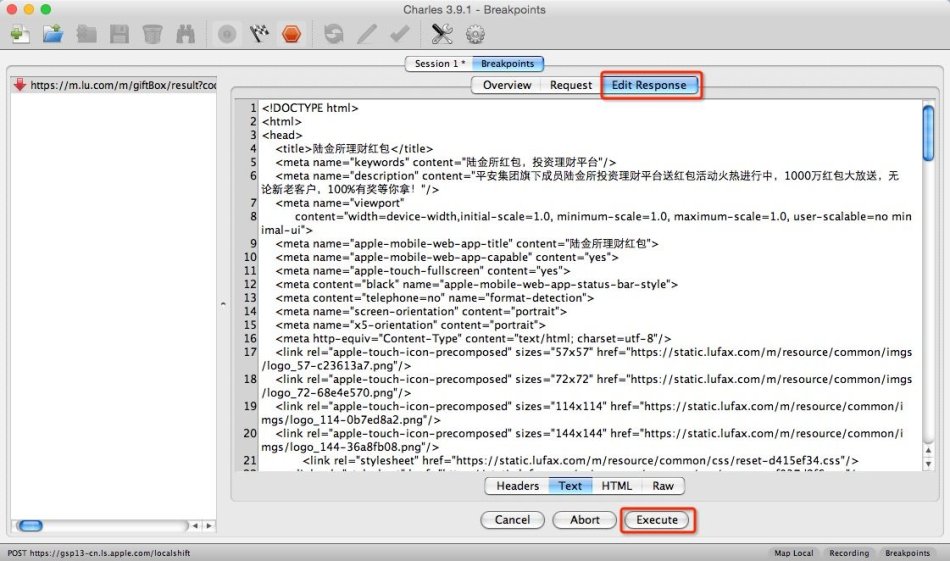
Task: Show the Text view
Action: pyautogui.click(x=570, y=486)
